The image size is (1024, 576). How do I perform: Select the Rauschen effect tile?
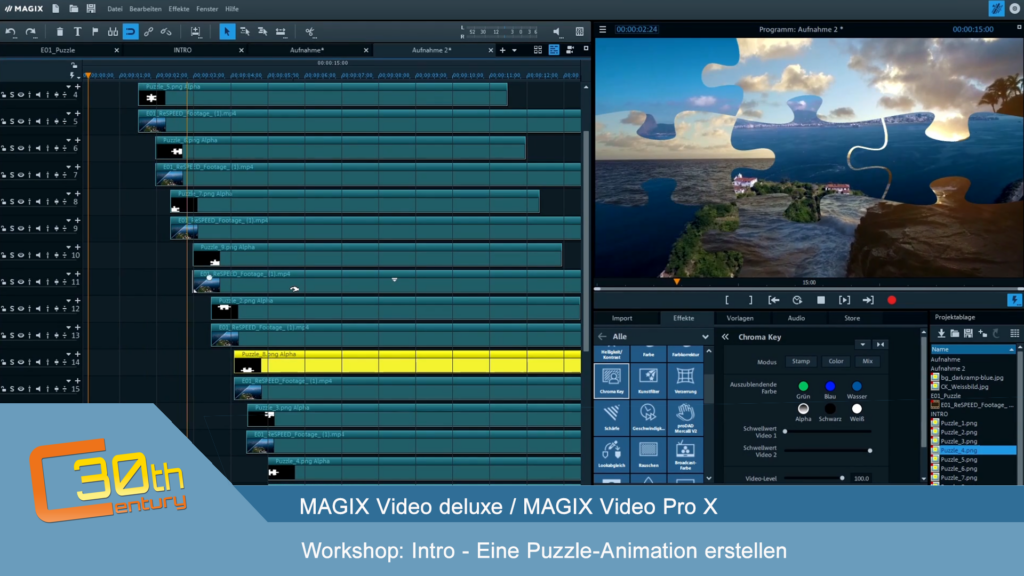coord(648,454)
